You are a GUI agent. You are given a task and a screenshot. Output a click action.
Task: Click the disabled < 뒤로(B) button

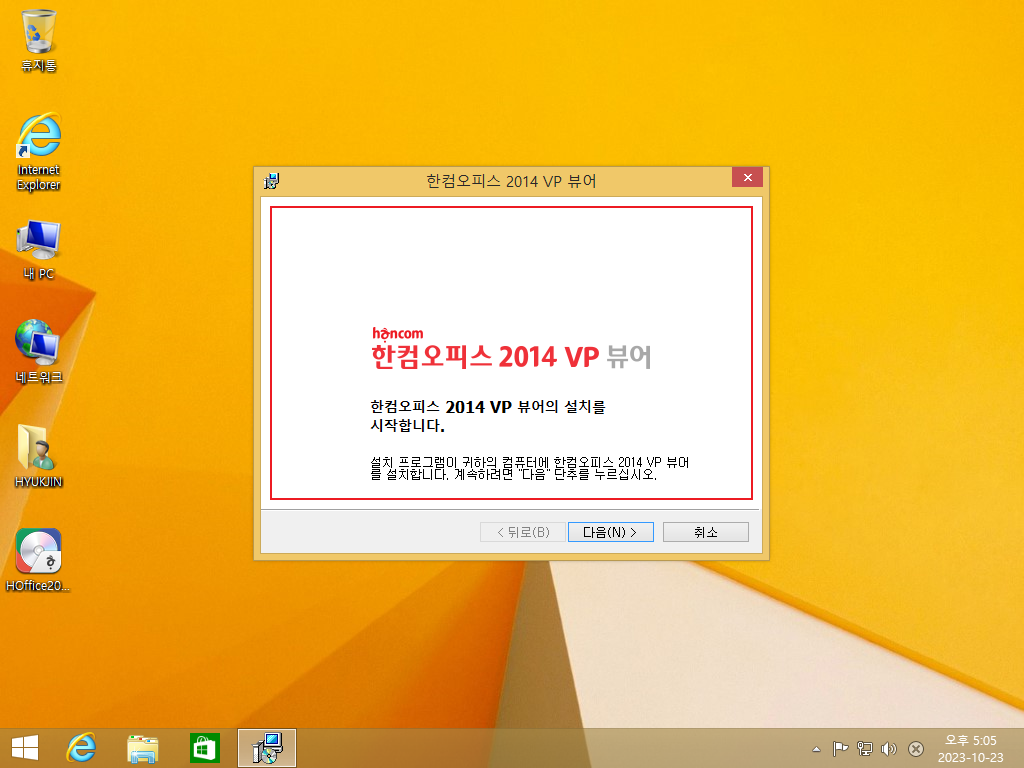coord(522,532)
